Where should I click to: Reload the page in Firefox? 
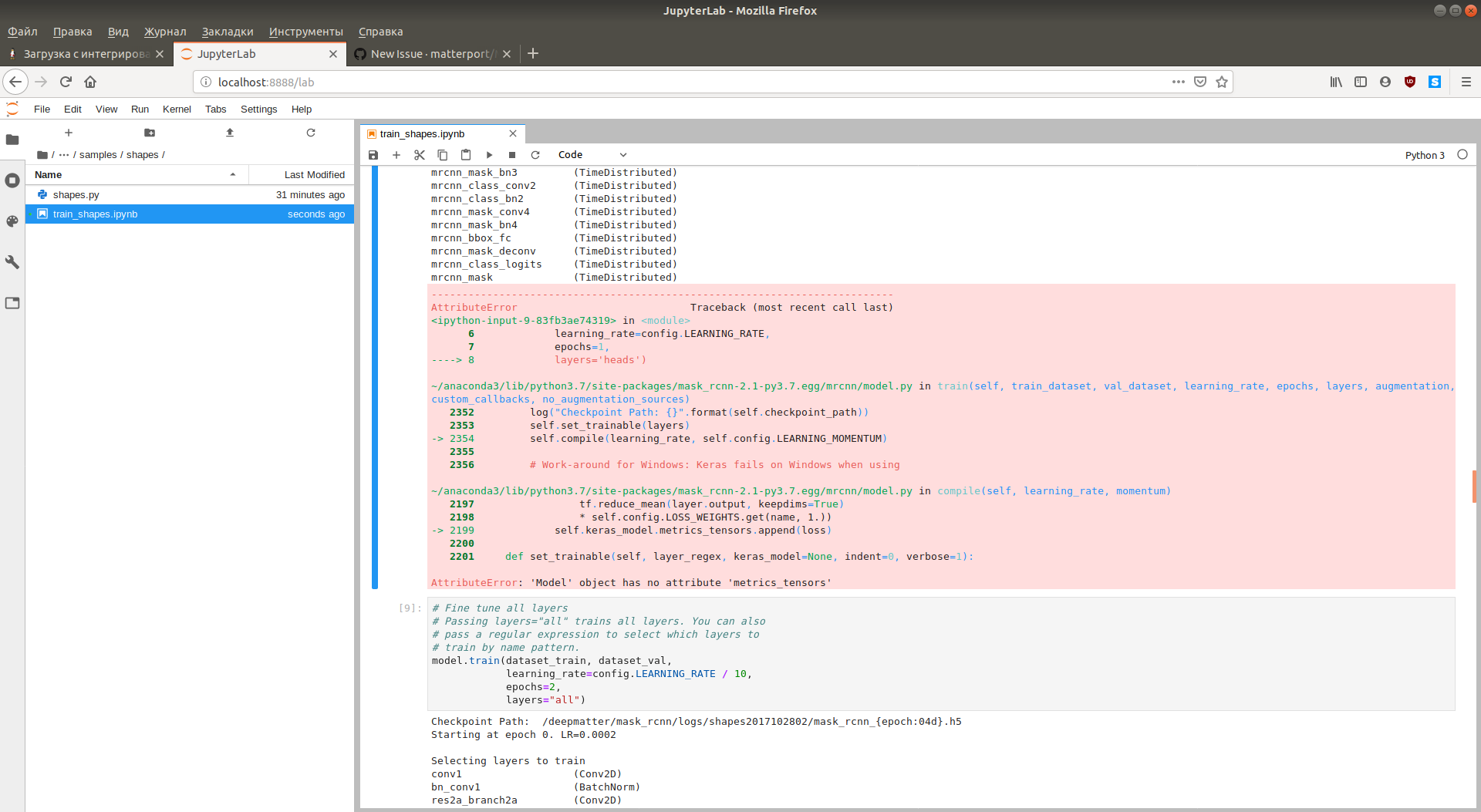click(66, 82)
